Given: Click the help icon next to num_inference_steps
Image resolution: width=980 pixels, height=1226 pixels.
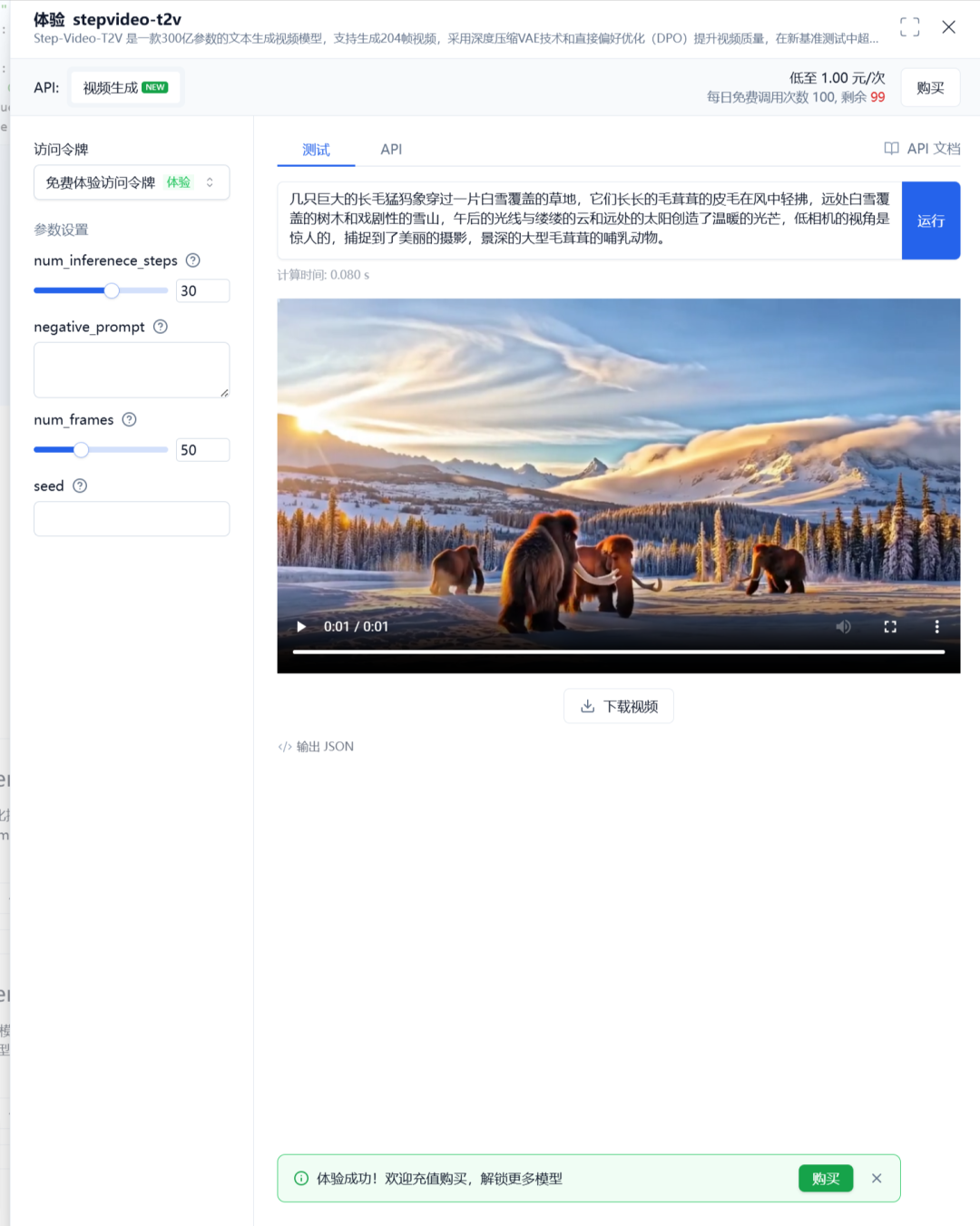Looking at the screenshot, I should pyautogui.click(x=191, y=260).
